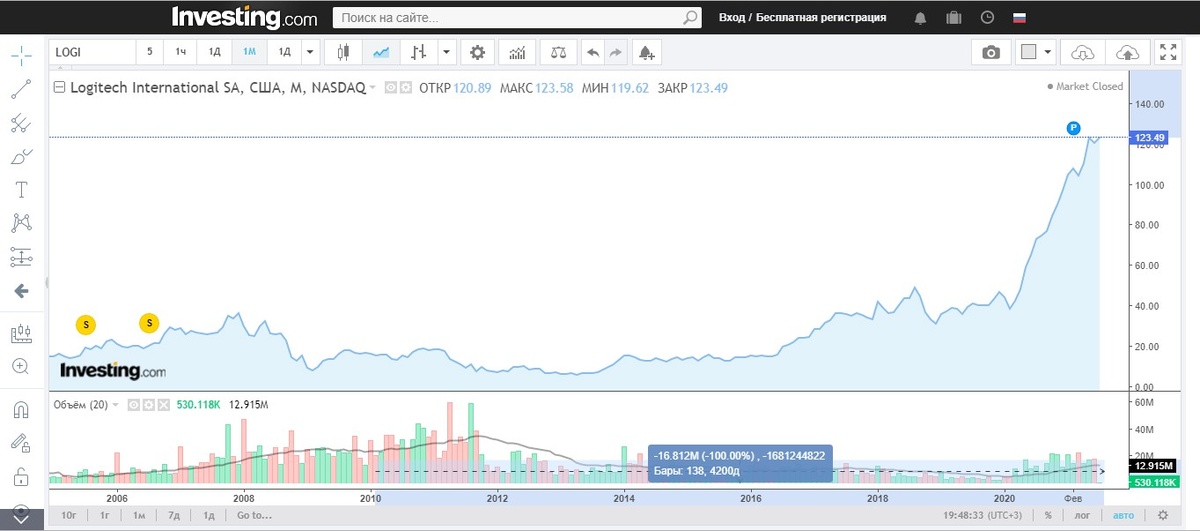Set time range to 1г
Screen dimensions: 1200x531
coord(105,515)
